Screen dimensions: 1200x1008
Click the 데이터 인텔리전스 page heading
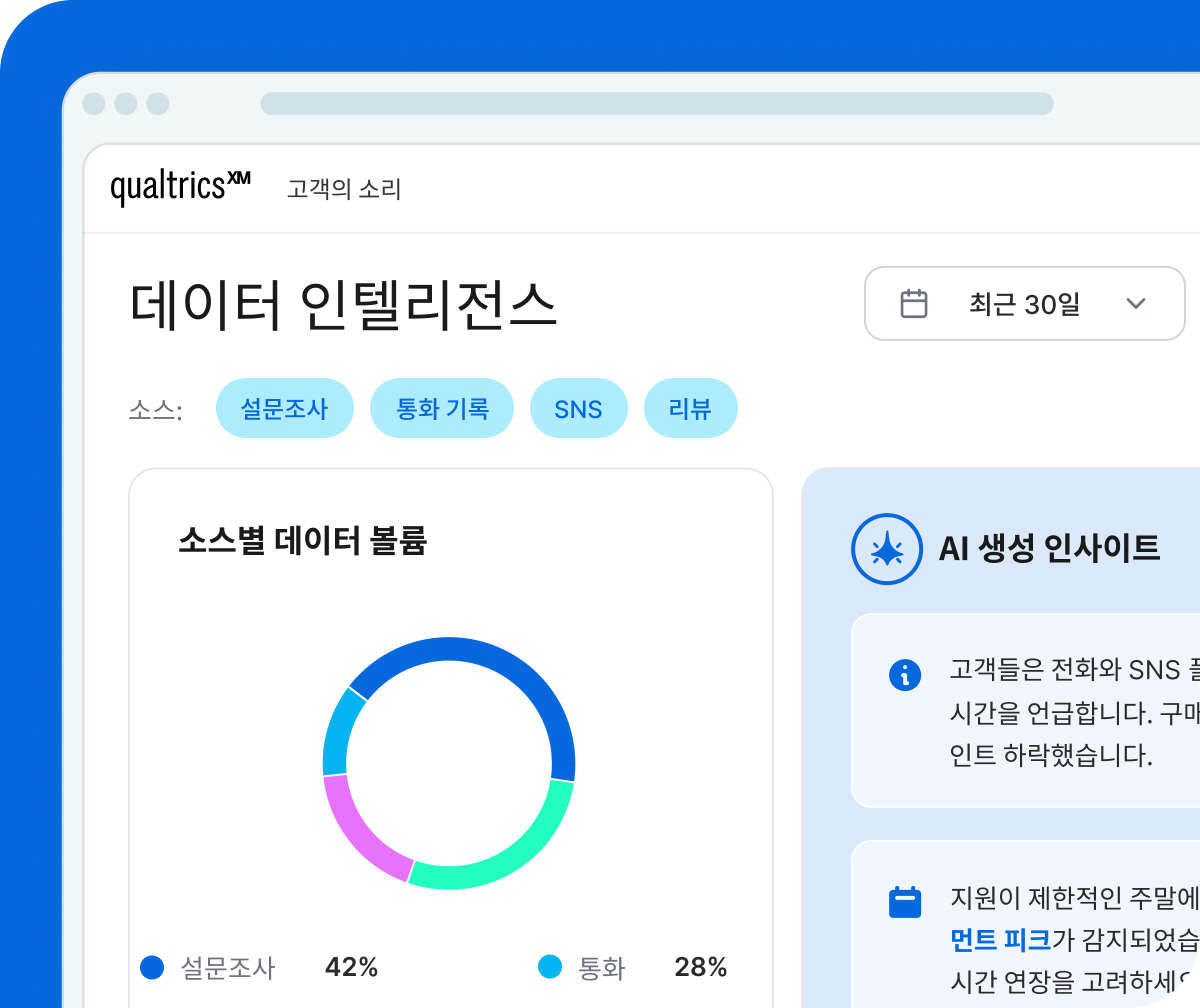click(x=343, y=306)
